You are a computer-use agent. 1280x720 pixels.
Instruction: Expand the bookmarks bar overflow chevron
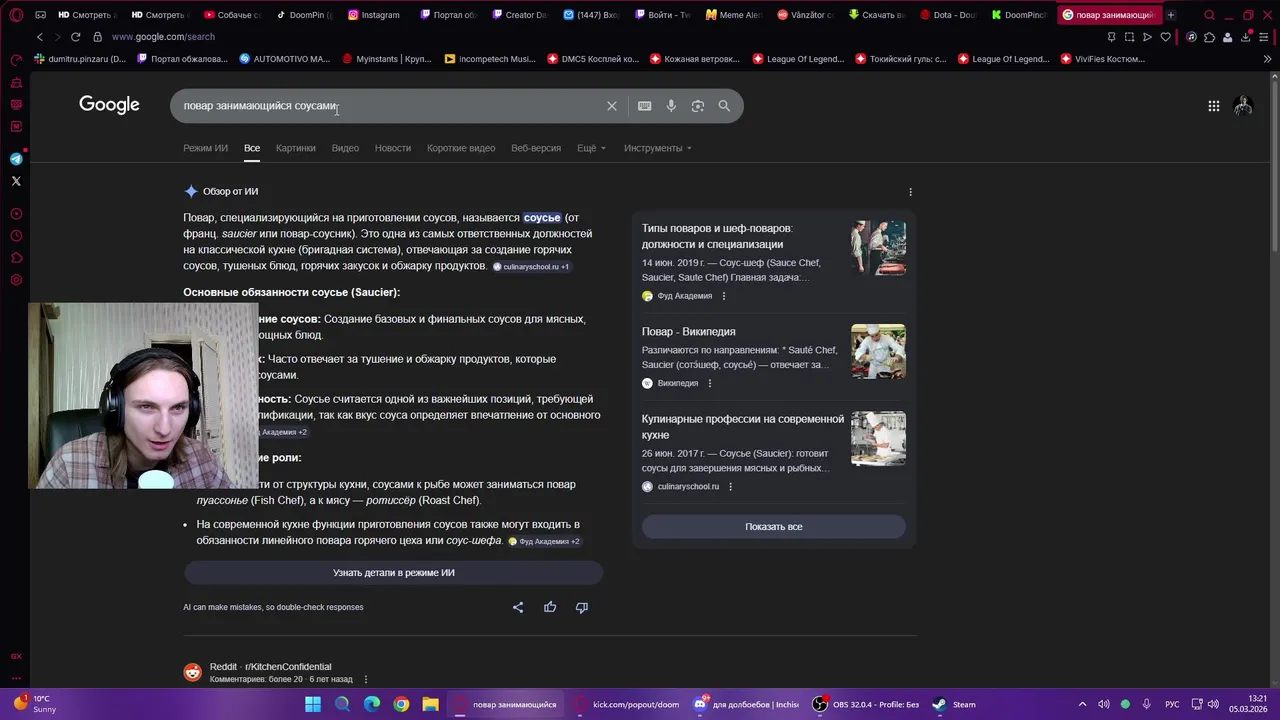click(1268, 59)
